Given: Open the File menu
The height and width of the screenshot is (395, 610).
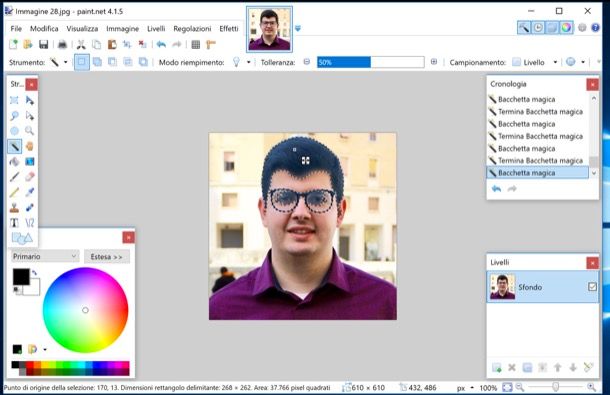Looking at the screenshot, I should [16, 29].
